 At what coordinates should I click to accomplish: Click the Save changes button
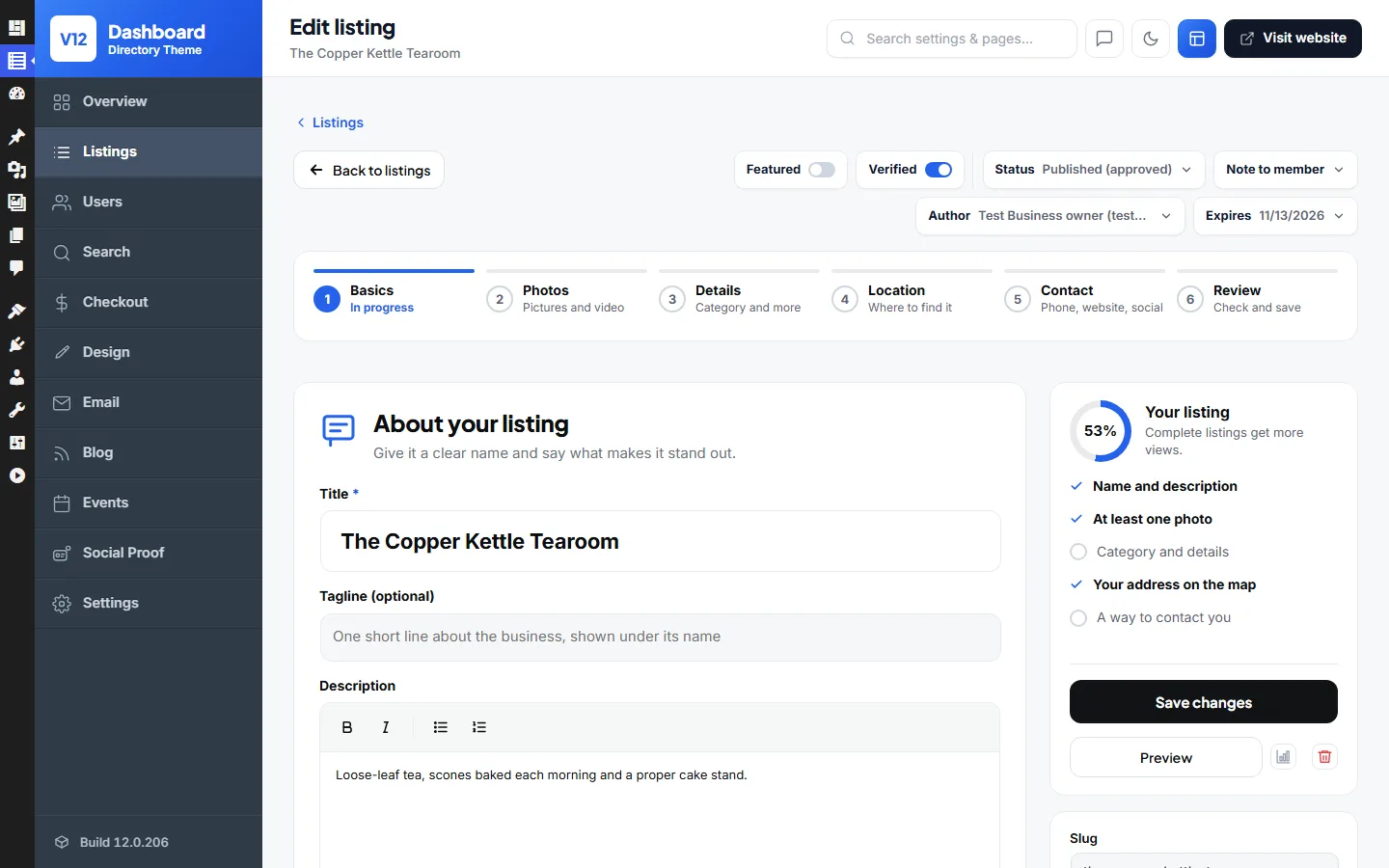[x=1204, y=702]
